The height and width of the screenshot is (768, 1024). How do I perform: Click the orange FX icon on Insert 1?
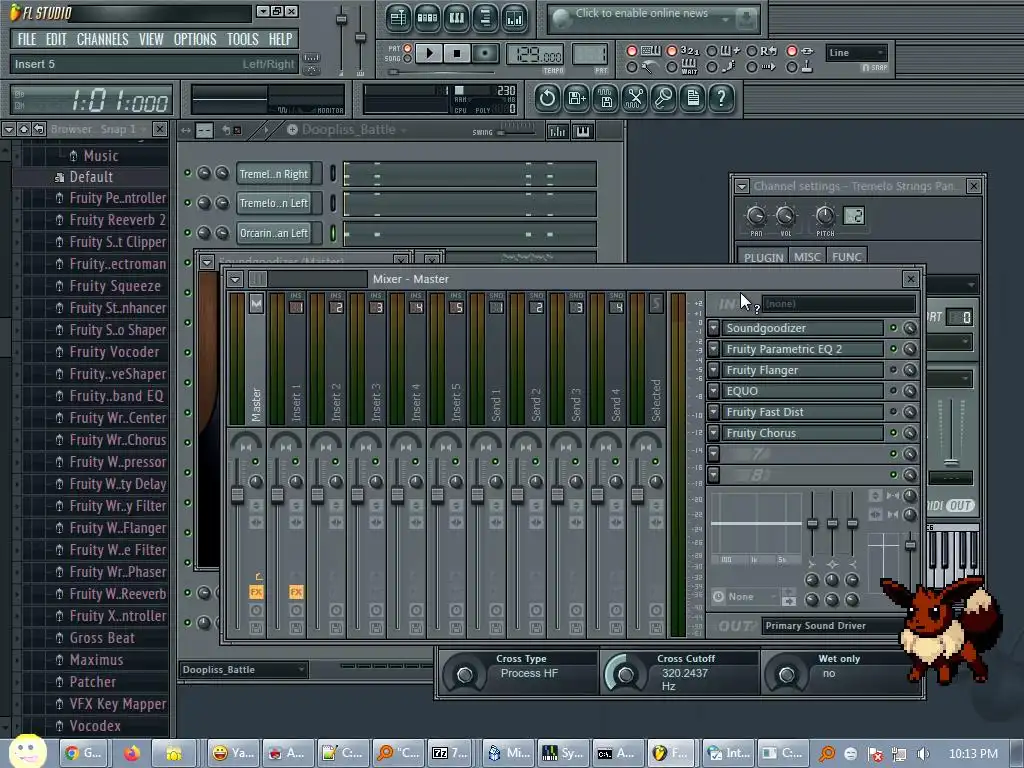click(296, 592)
